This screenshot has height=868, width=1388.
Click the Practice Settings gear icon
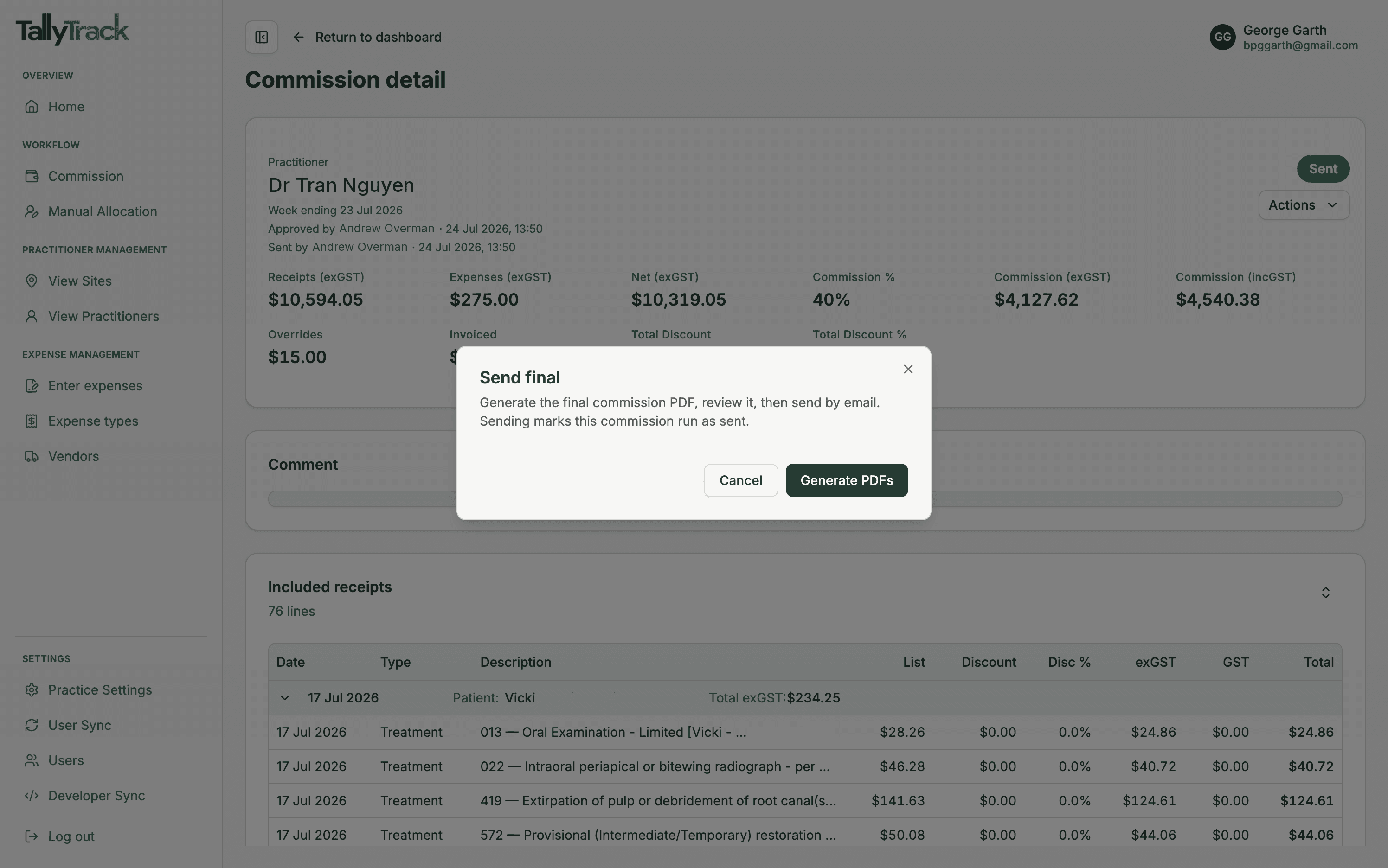tap(32, 690)
